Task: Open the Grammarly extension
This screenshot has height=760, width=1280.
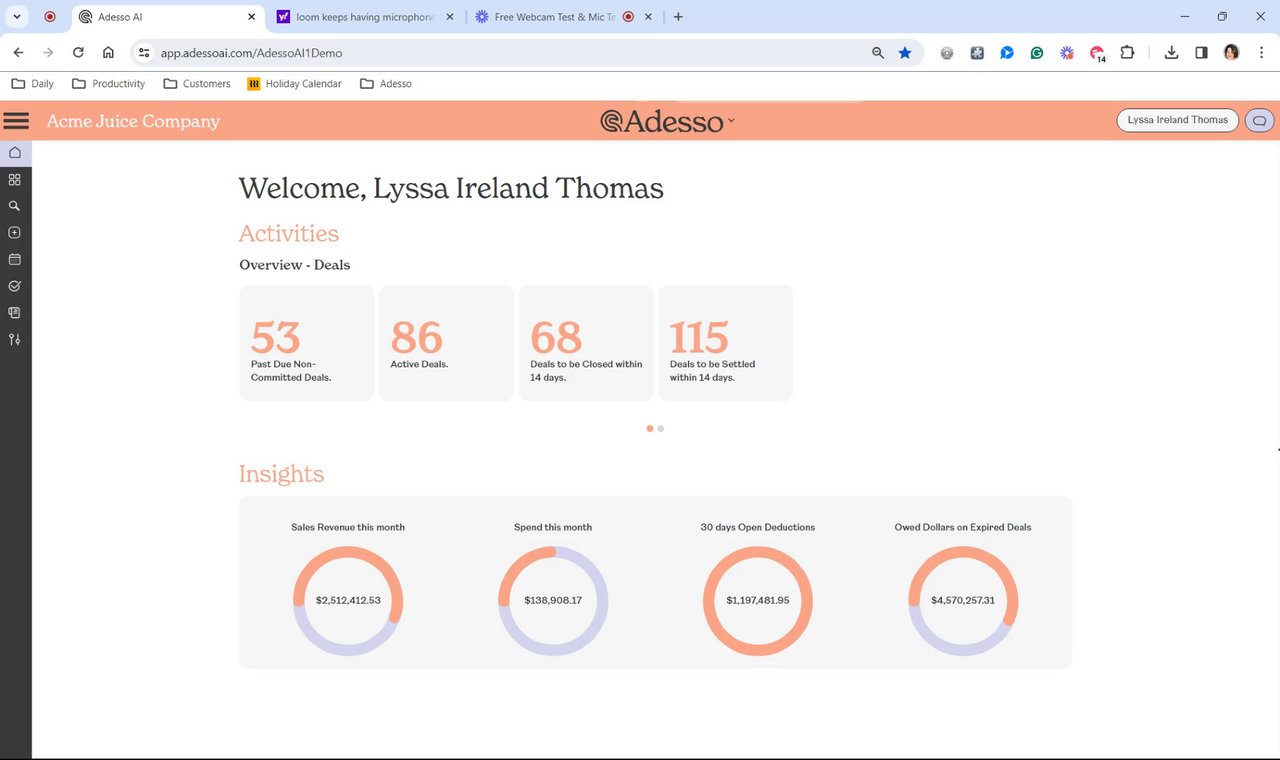Action: pyautogui.click(x=1037, y=52)
